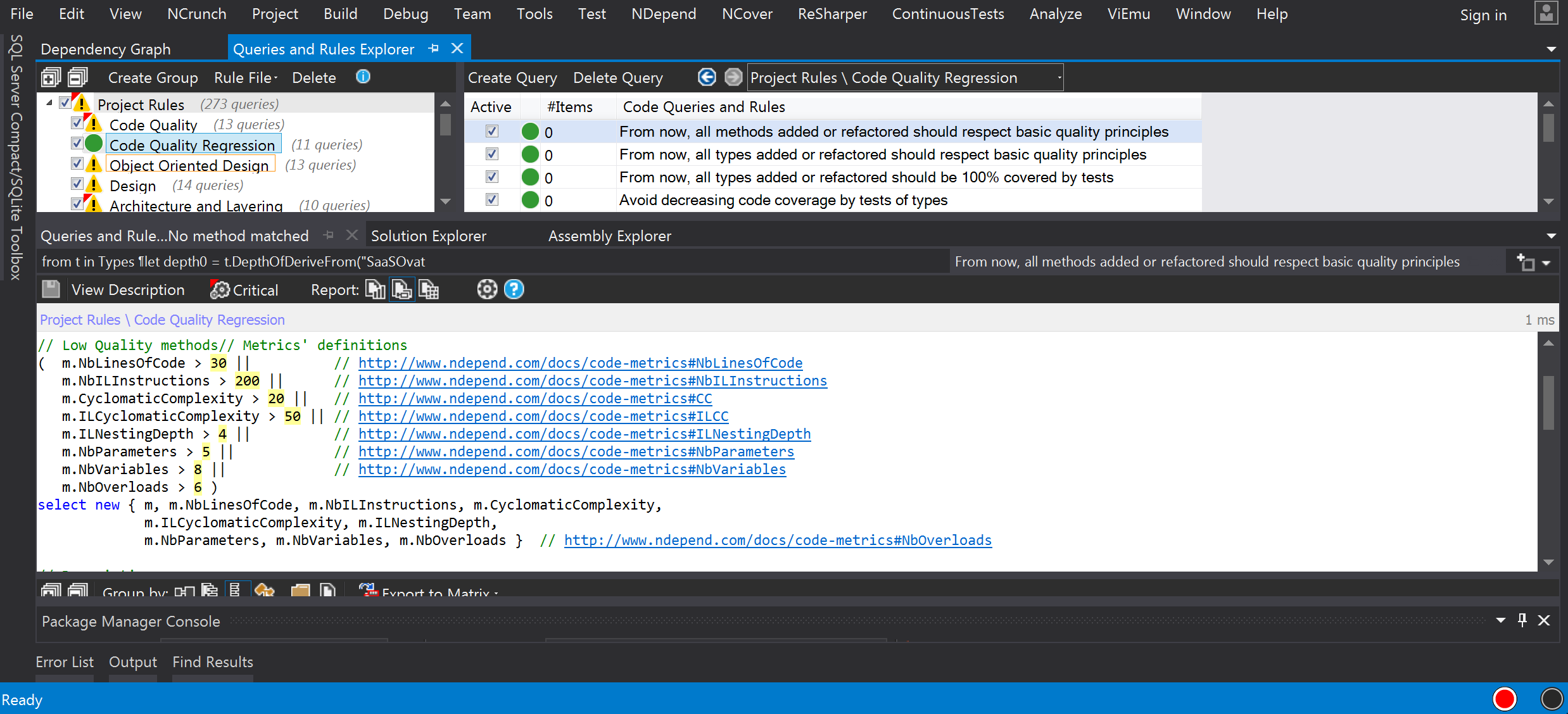The height and width of the screenshot is (714, 1568).
Task: Click the Delete Query button
Action: pyautogui.click(x=618, y=77)
